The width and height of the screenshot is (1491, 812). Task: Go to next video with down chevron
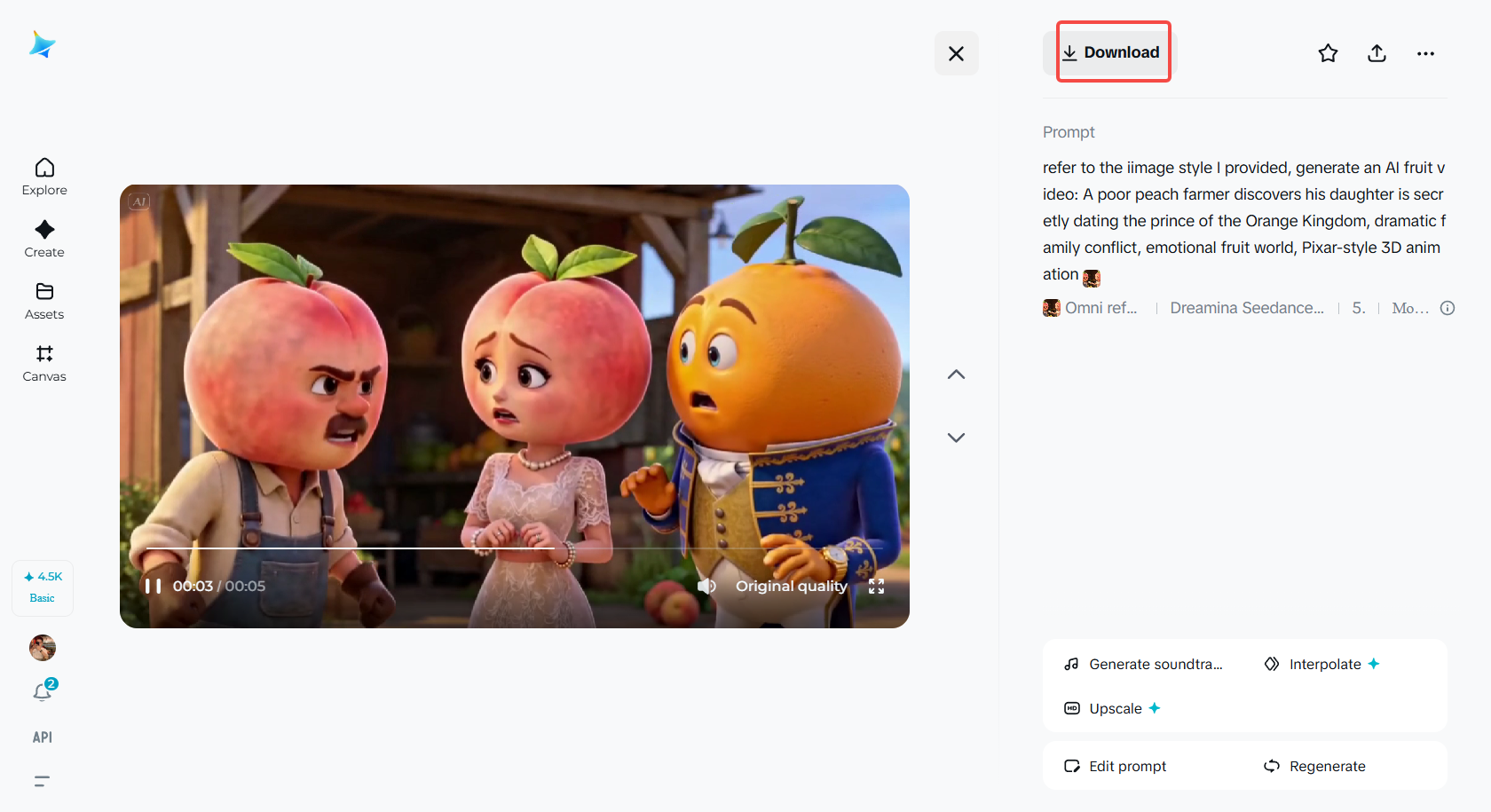tap(956, 438)
